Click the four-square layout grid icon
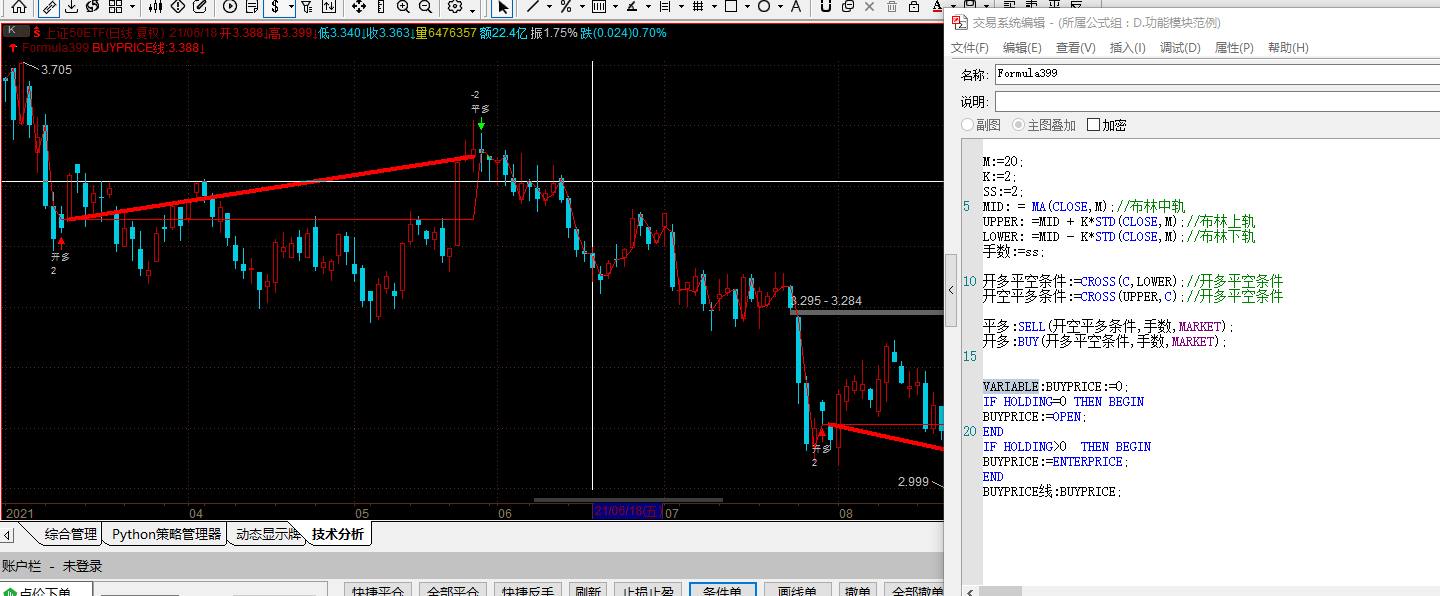 115,7
